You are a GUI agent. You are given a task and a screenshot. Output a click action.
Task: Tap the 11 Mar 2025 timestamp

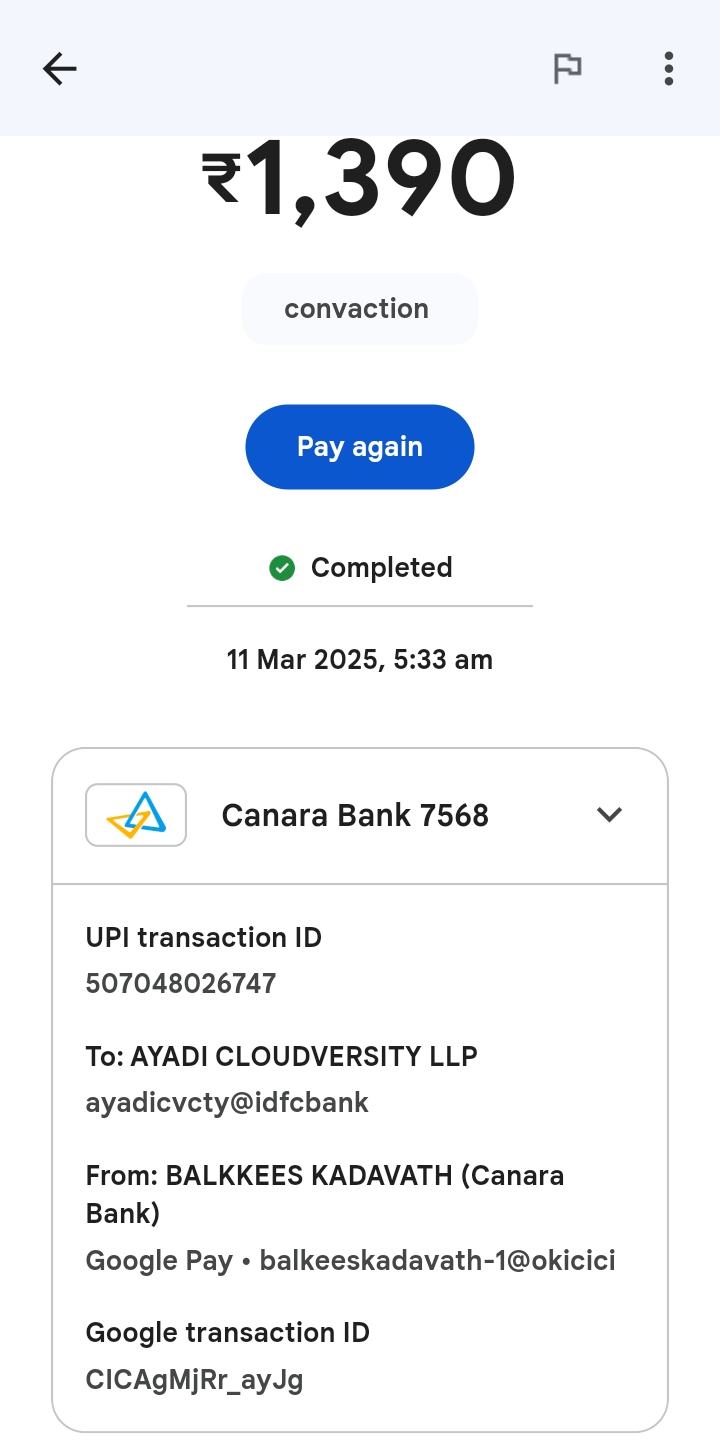click(359, 660)
